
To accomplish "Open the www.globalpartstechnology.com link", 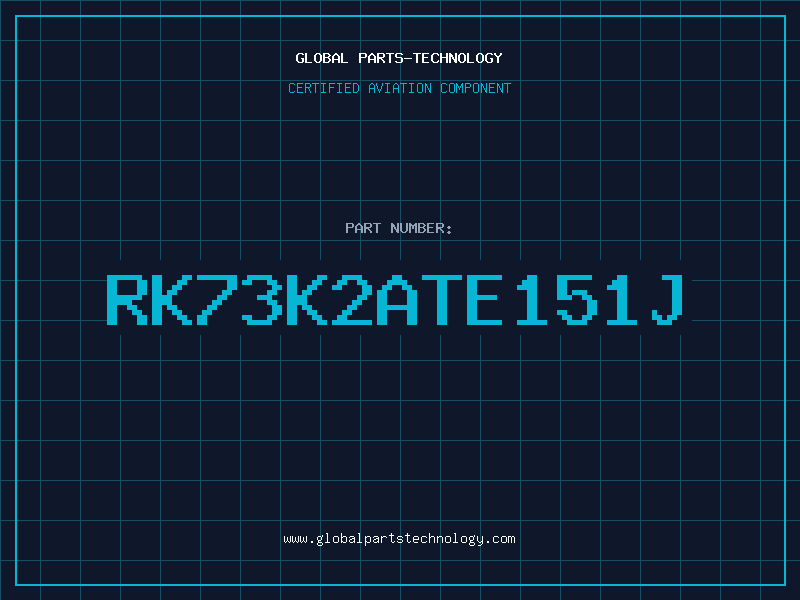I will [399, 538].
